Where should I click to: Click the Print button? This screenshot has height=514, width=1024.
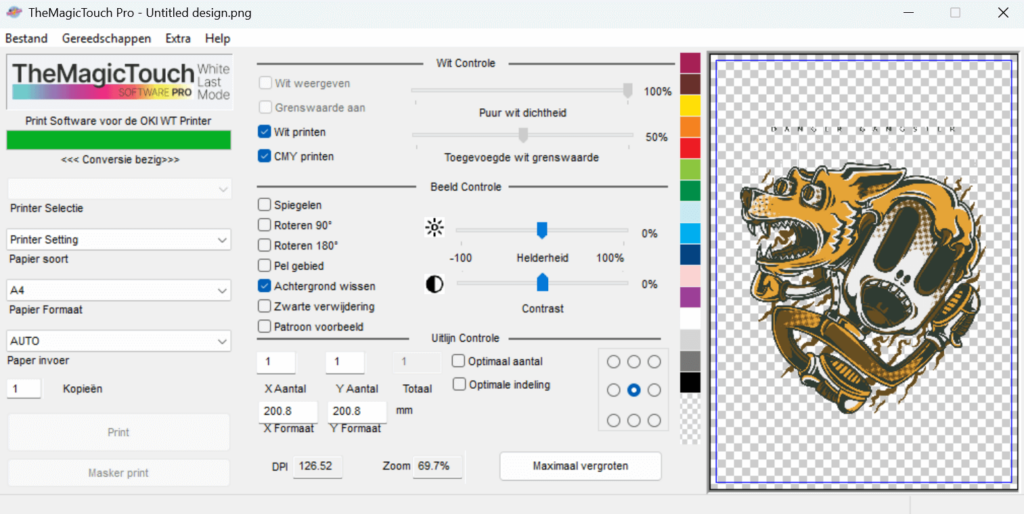coord(119,432)
